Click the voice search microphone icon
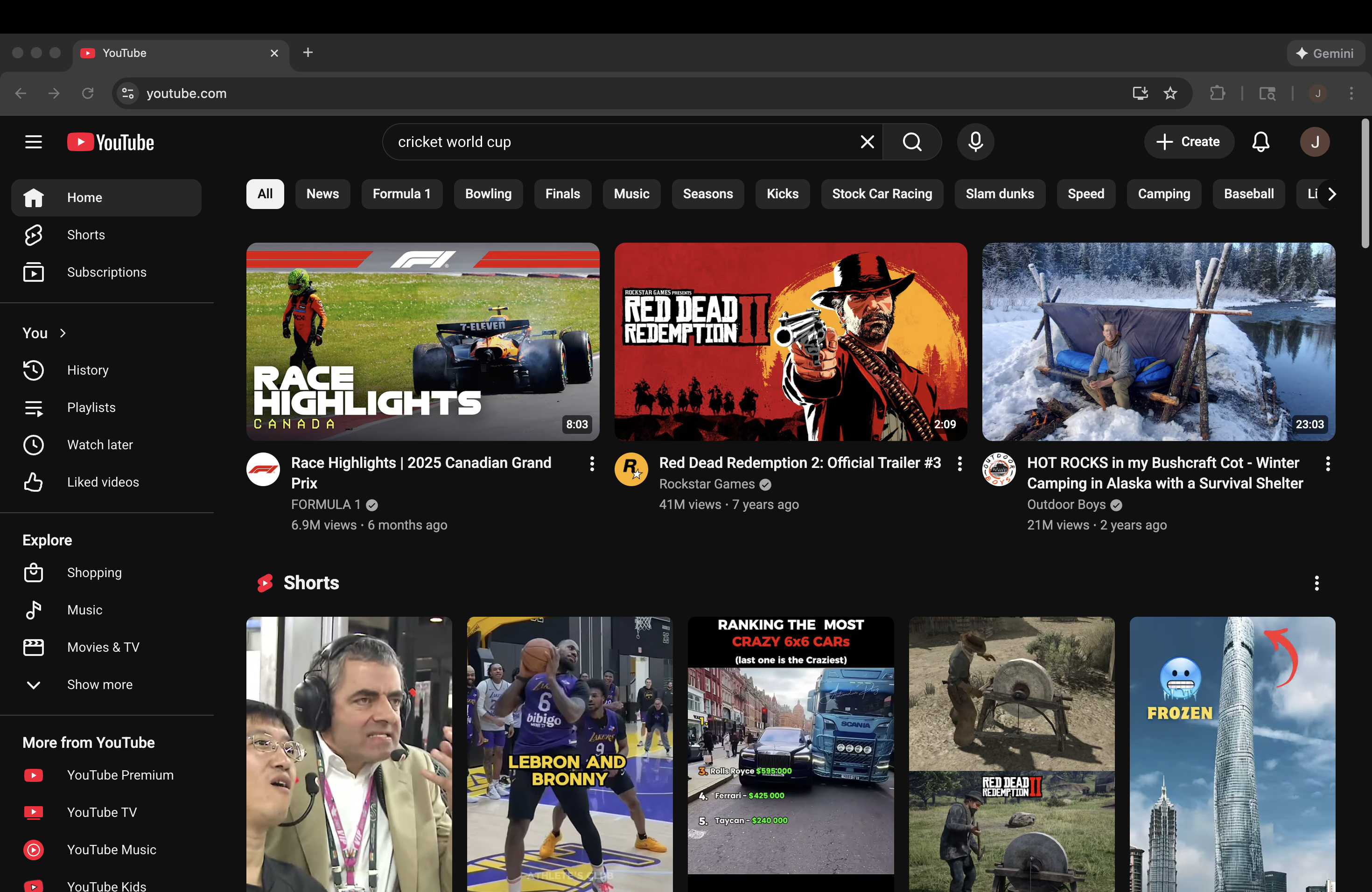The image size is (1372, 892). tap(975, 142)
